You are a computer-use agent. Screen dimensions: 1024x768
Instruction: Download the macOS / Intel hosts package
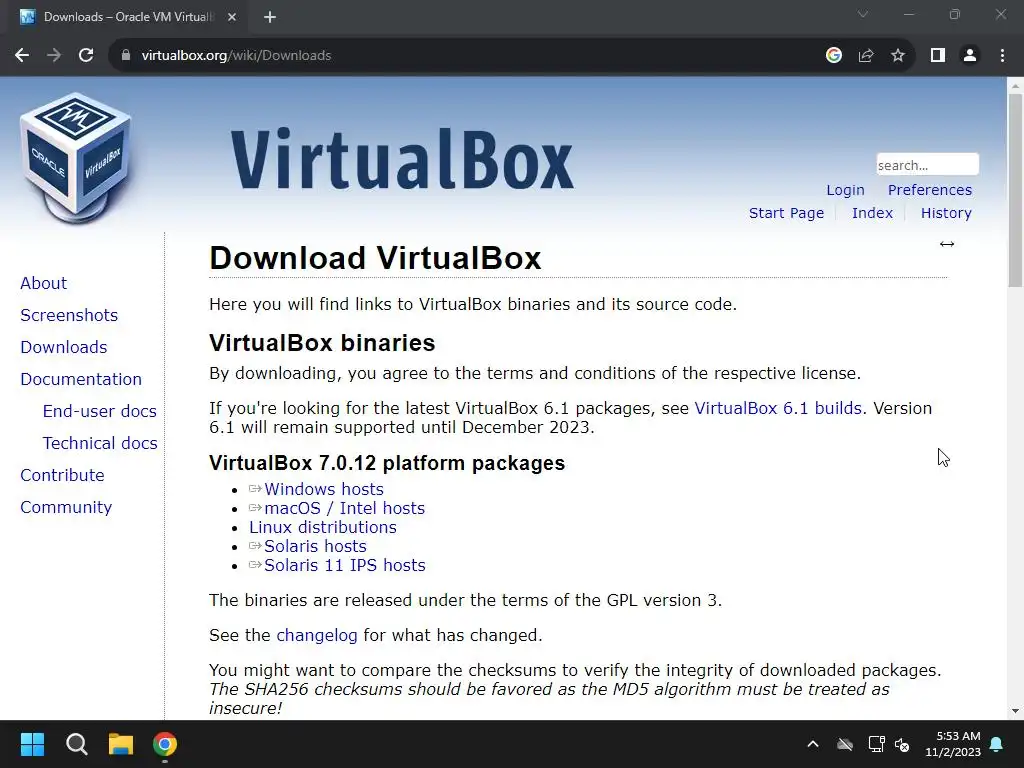pyautogui.click(x=344, y=508)
